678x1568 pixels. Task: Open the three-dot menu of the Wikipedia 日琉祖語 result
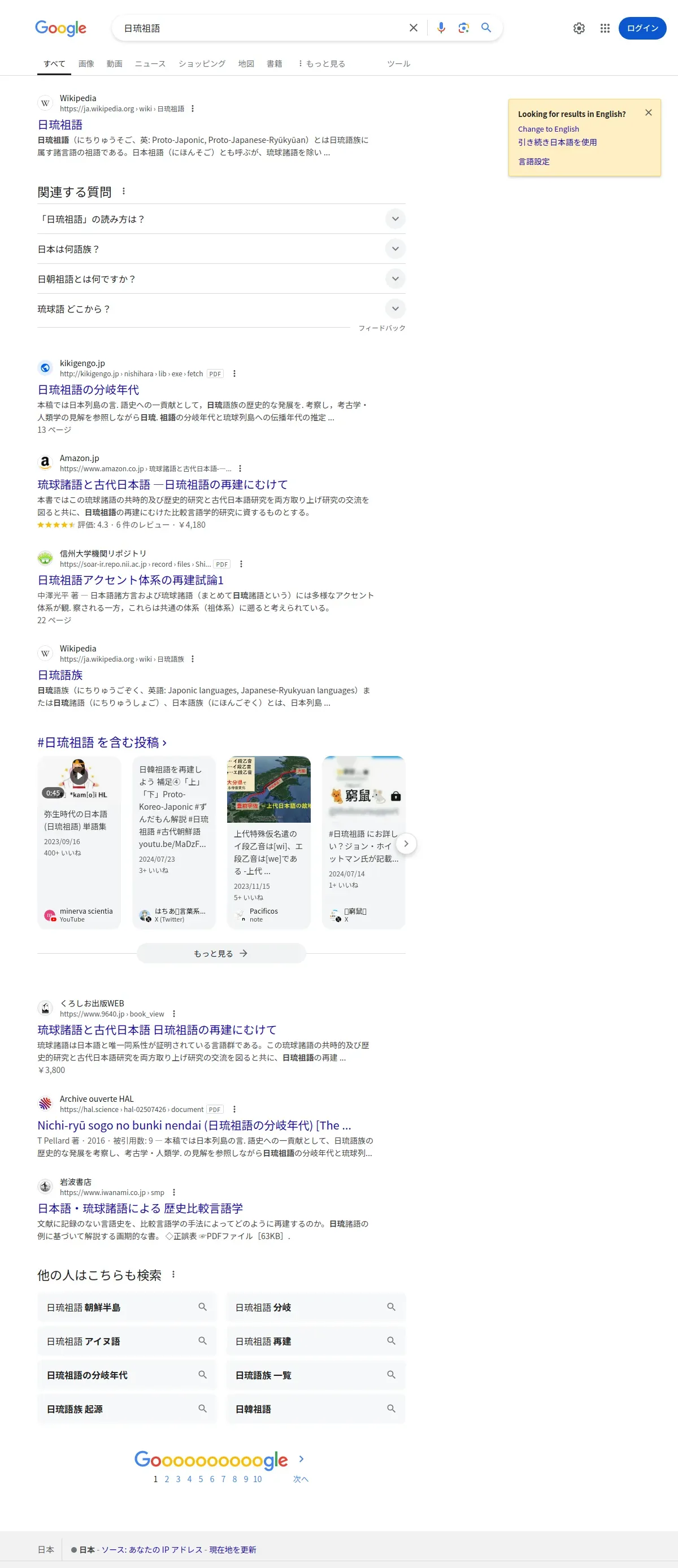192,108
